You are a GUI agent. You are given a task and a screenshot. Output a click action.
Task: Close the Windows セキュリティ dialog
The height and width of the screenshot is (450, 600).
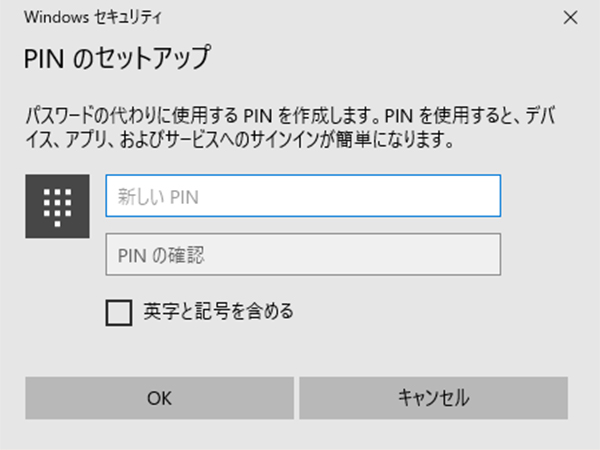(x=570, y=17)
